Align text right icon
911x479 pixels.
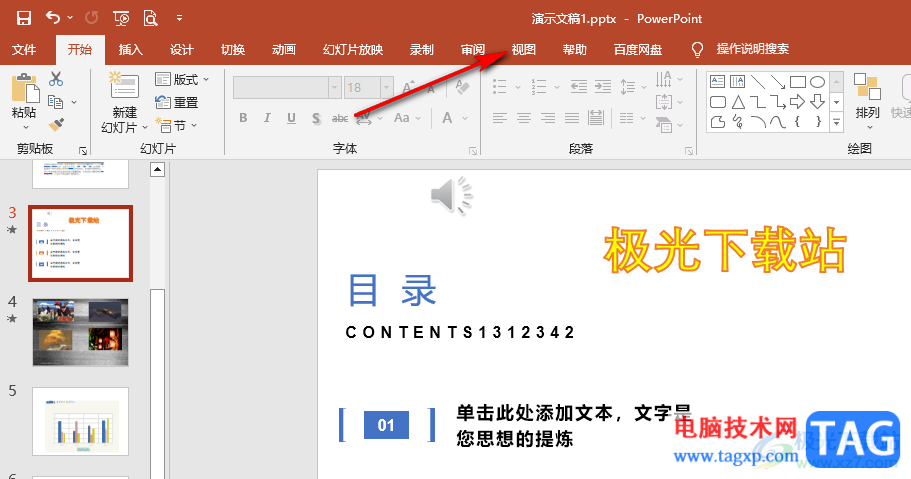point(548,119)
